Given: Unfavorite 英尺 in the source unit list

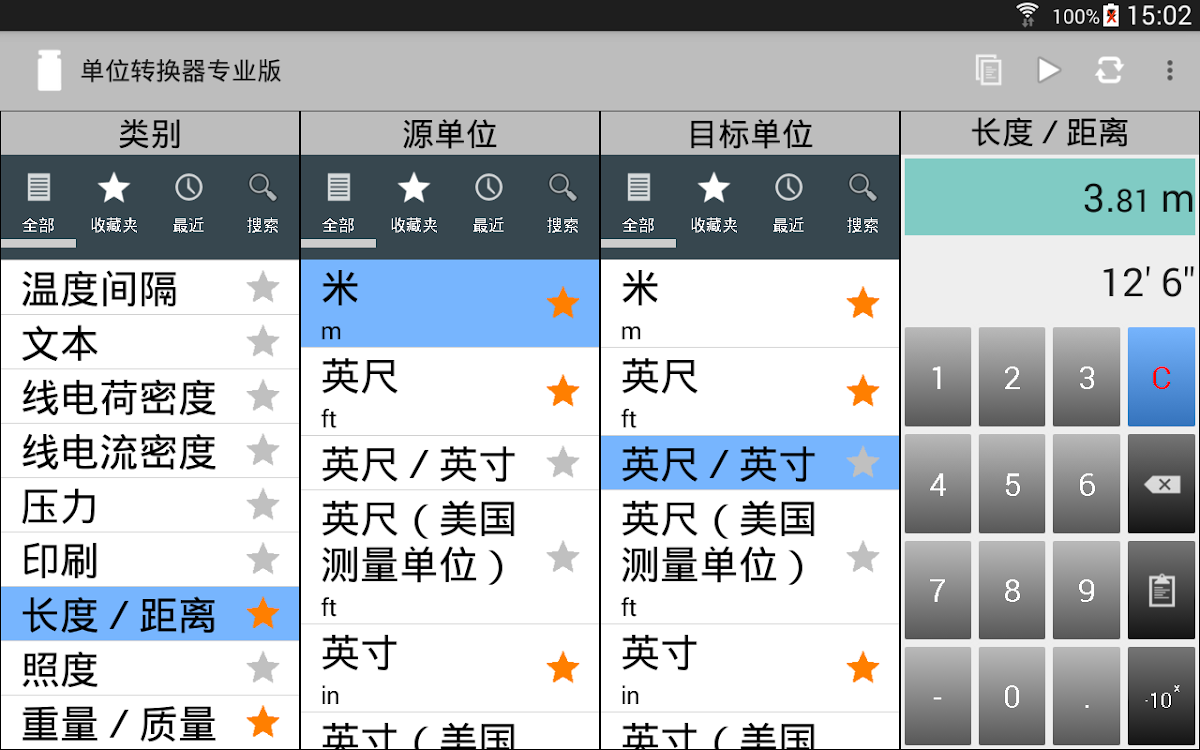Looking at the screenshot, I should [x=563, y=391].
